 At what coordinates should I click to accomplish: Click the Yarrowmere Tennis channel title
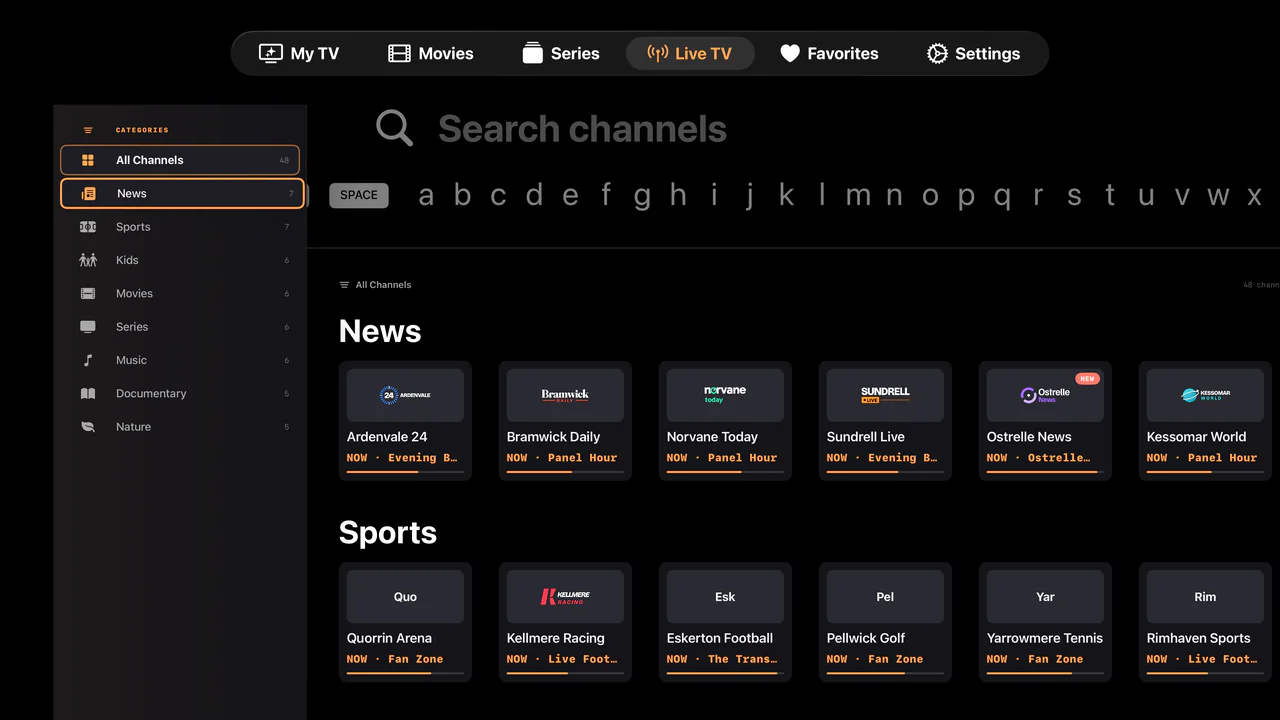(1045, 638)
